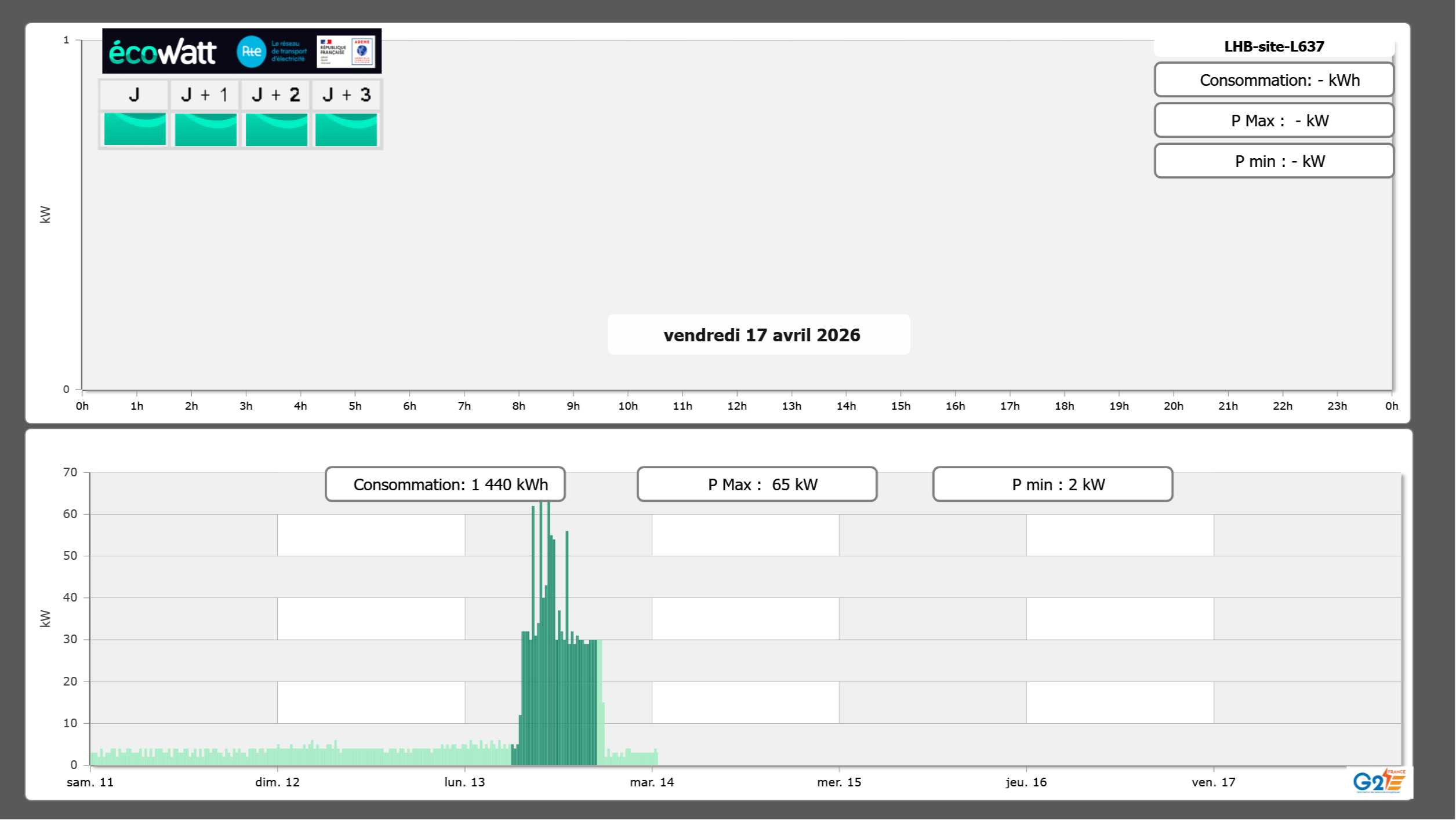This screenshot has height=820, width=1456.
Task: Click the green signal icon under J + 1
Action: coord(205,129)
